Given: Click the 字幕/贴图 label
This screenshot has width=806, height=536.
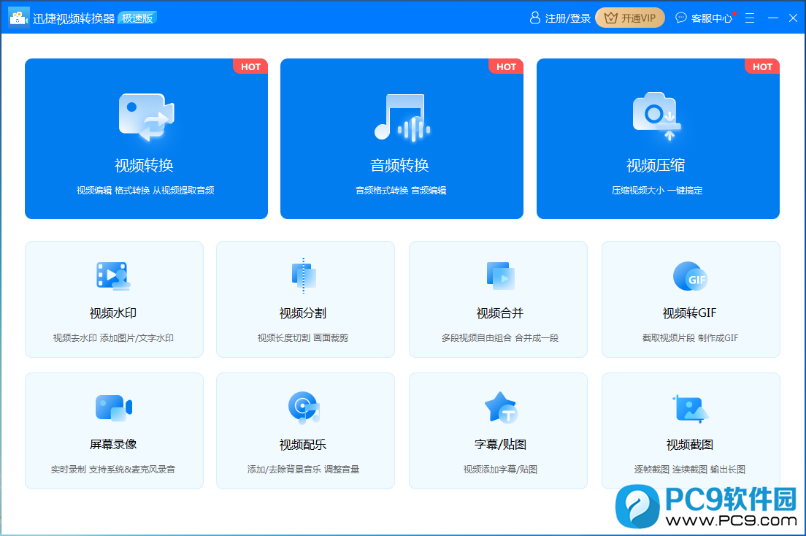Looking at the screenshot, I should coord(500,445).
